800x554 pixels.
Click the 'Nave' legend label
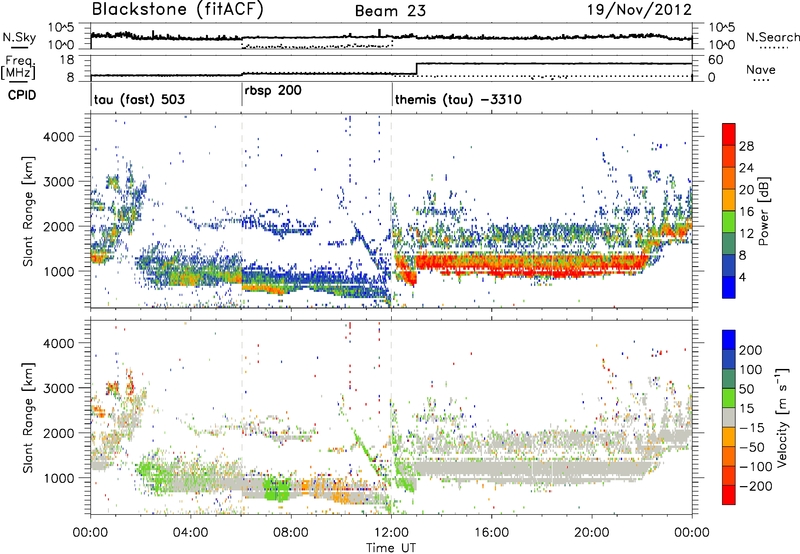click(761, 70)
